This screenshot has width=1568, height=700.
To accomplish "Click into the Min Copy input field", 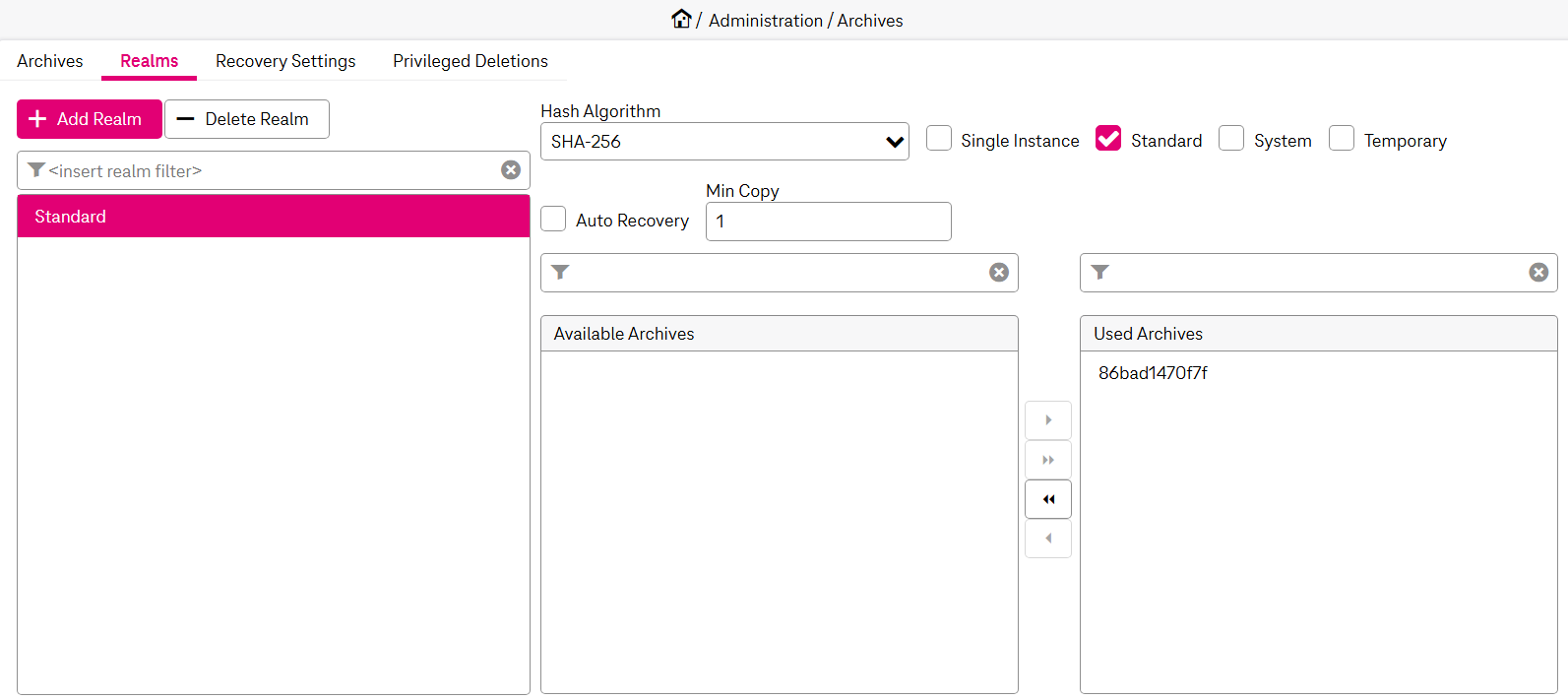I will [828, 222].
